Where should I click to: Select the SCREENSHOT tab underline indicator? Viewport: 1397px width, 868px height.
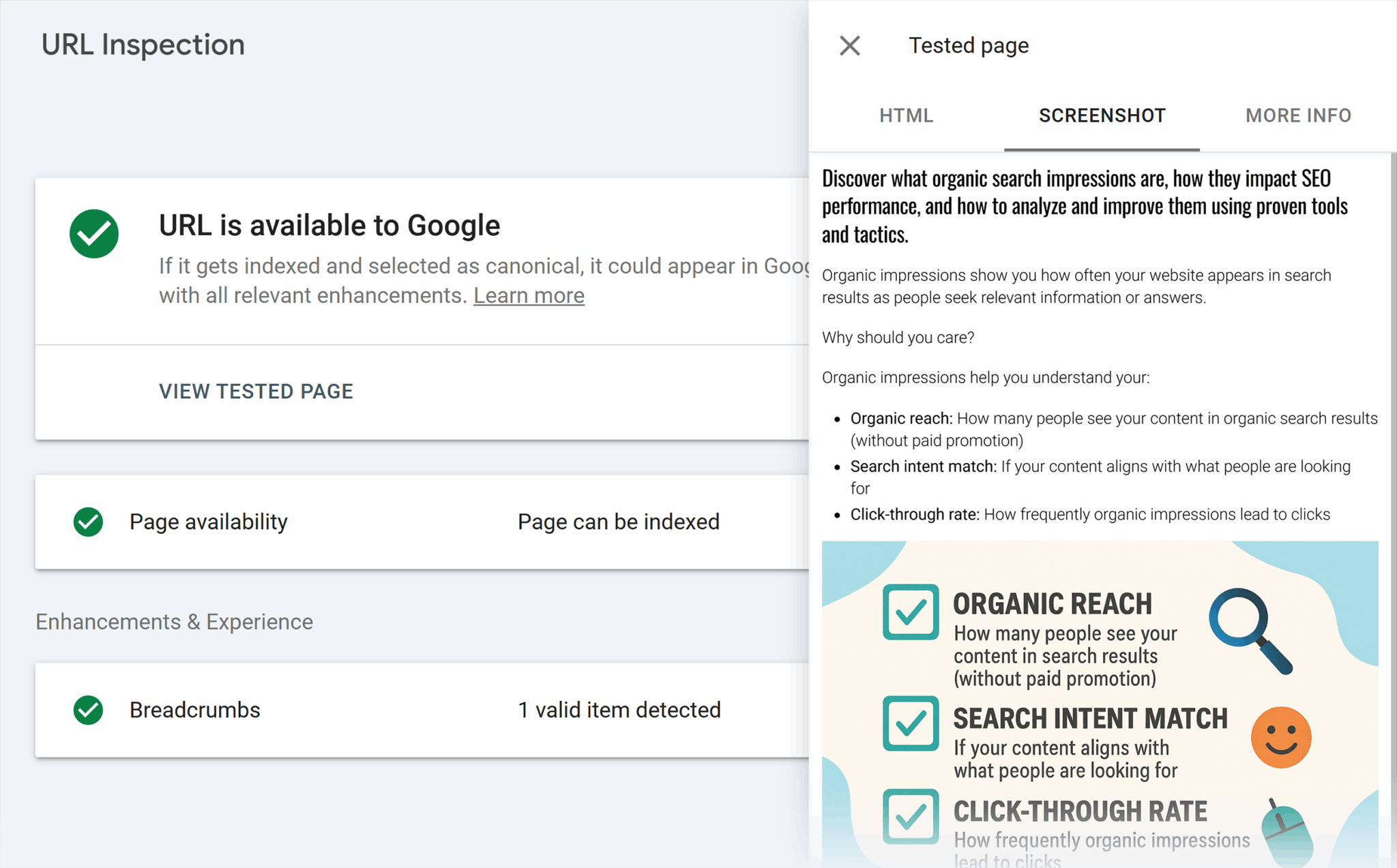point(1102,144)
